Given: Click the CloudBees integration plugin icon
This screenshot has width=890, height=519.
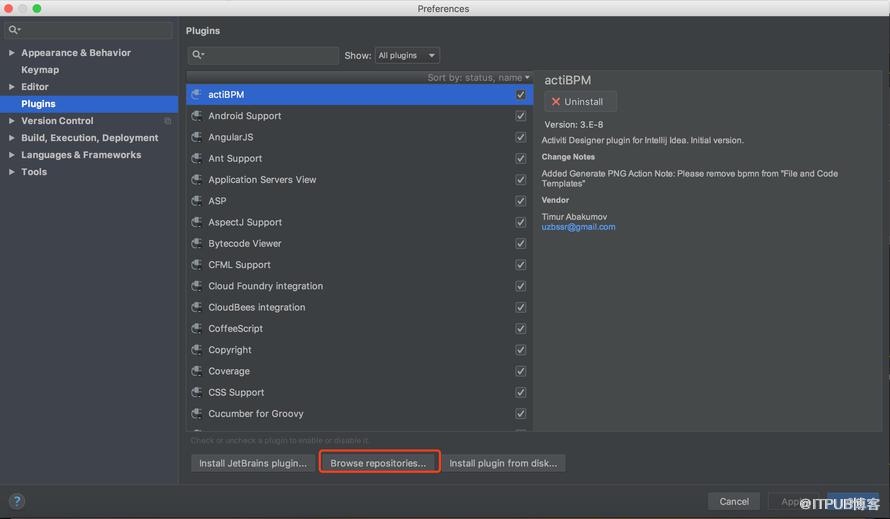Looking at the screenshot, I should point(196,307).
